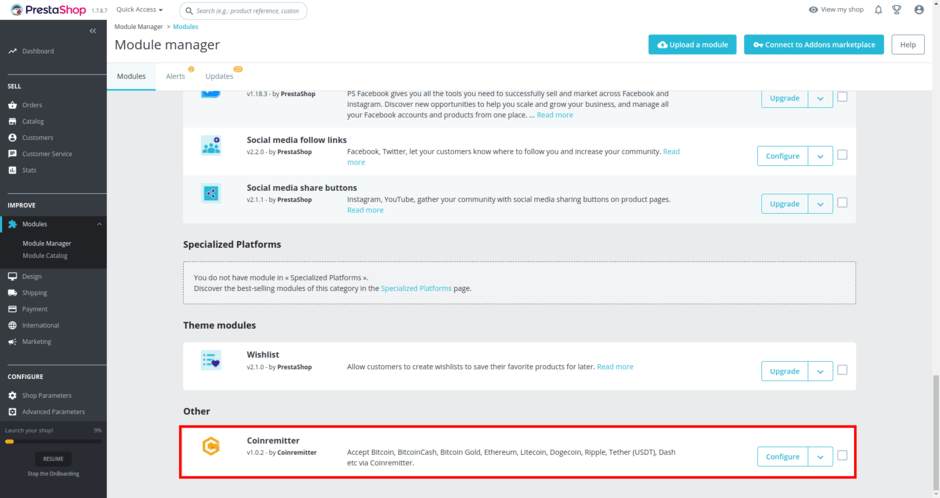Image resolution: width=940 pixels, height=498 pixels.
Task: Tick the Wishlist module checkbox
Action: (842, 370)
